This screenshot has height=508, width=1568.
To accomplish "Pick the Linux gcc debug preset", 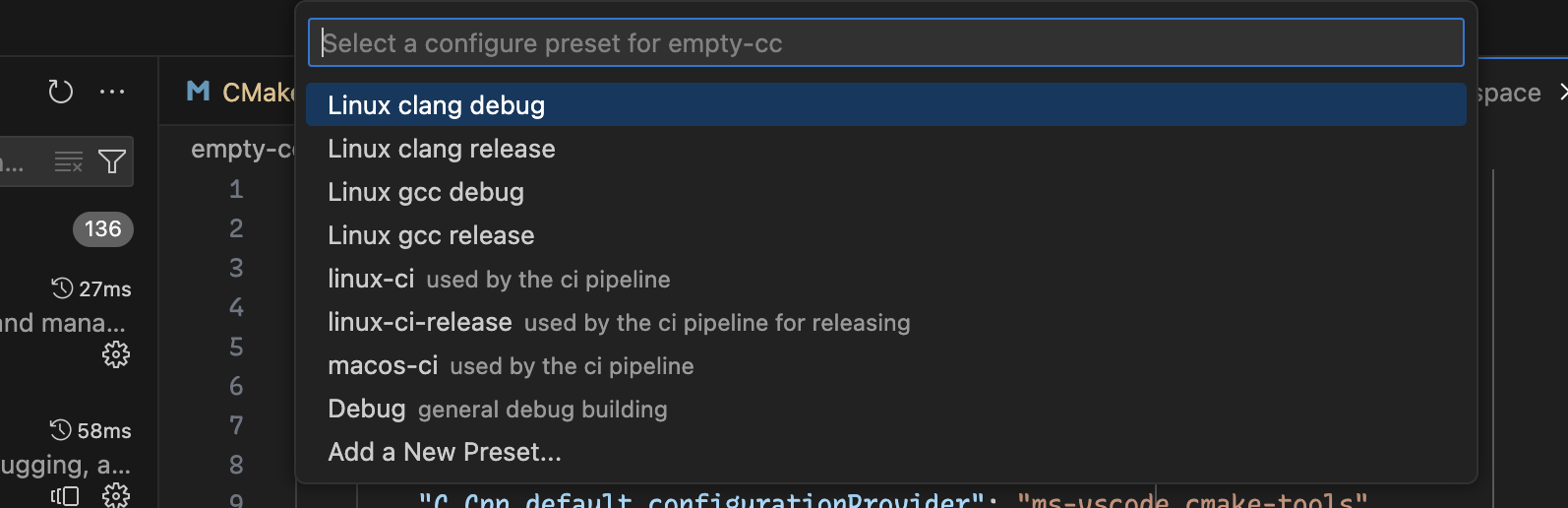I will pos(426,192).
